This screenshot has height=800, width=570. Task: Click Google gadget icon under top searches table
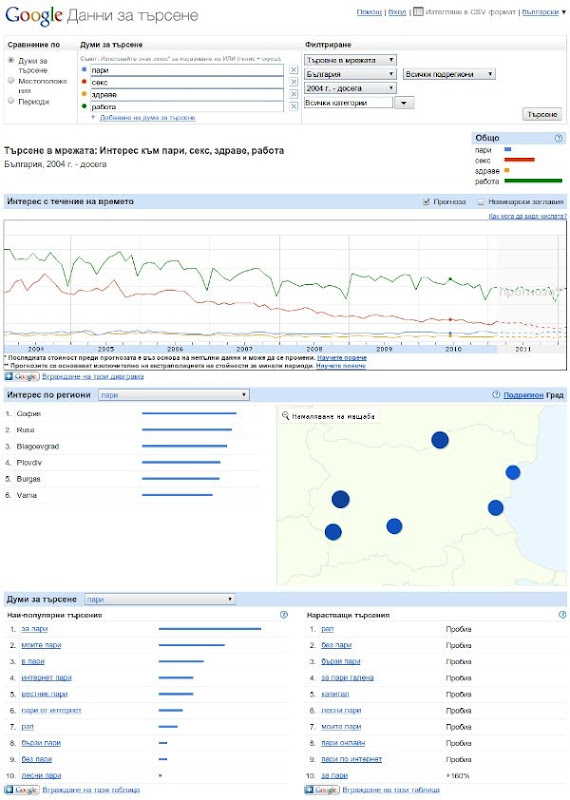coord(21,790)
